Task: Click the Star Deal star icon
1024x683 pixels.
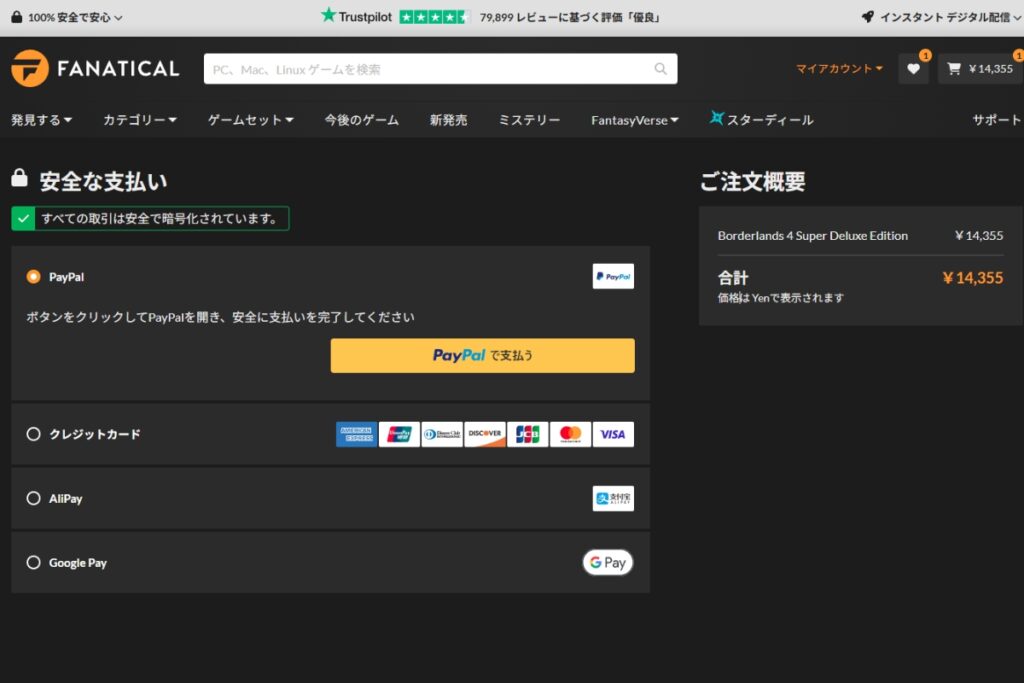Action: tap(716, 118)
